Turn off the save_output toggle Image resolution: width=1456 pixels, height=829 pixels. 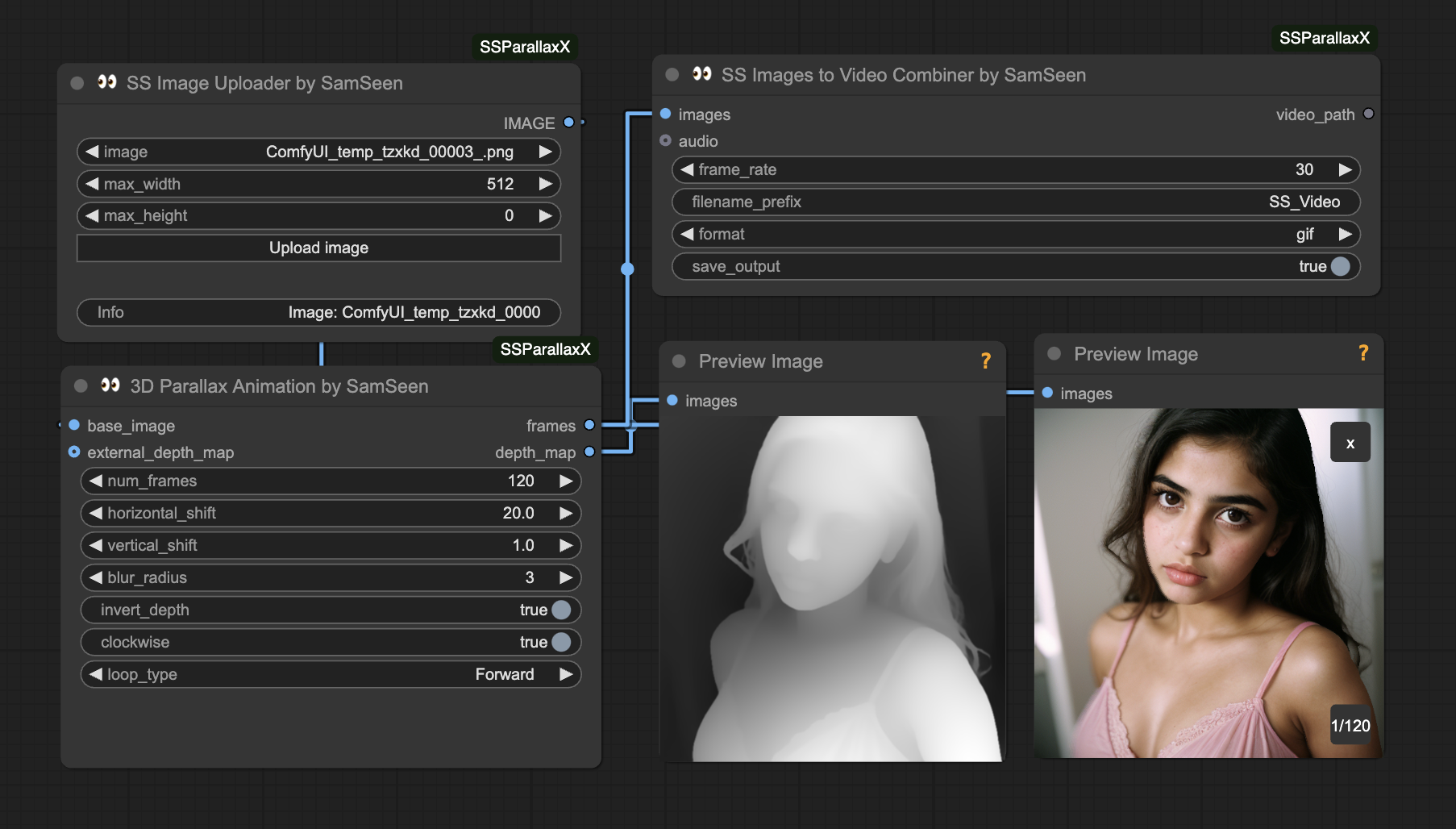click(x=1340, y=266)
